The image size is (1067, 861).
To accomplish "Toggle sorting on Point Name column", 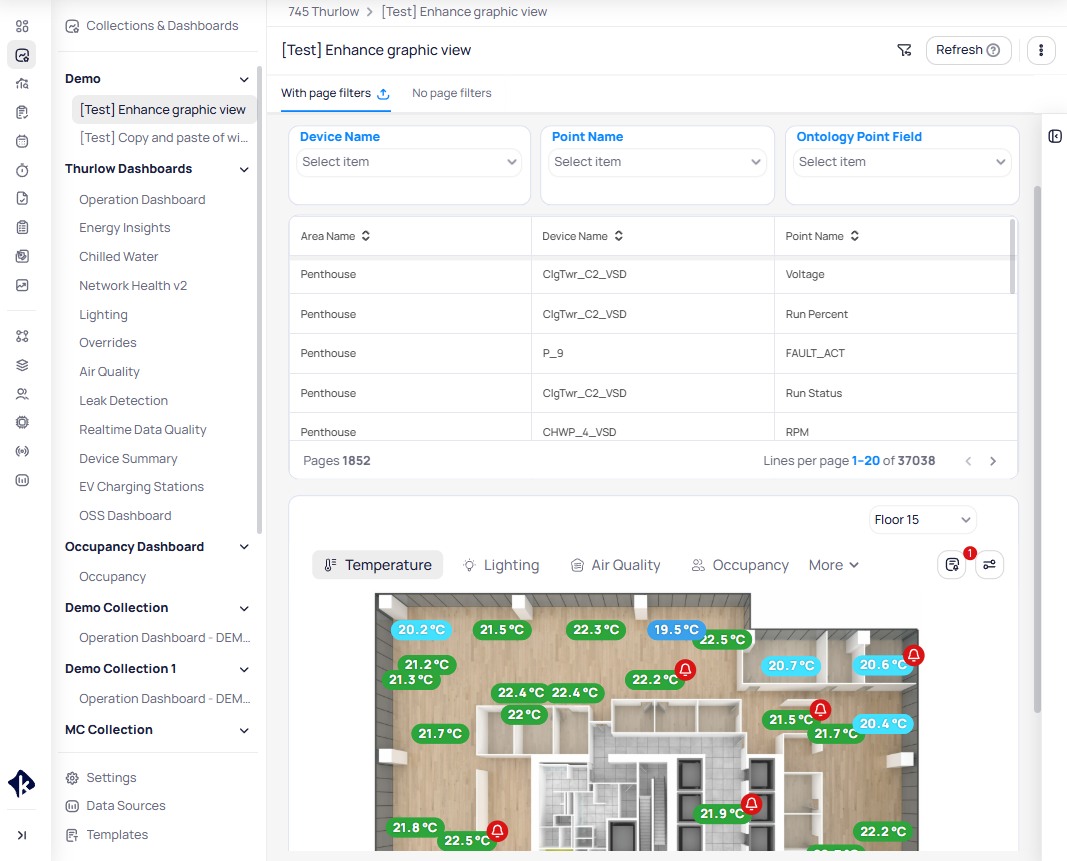I will (x=855, y=236).
